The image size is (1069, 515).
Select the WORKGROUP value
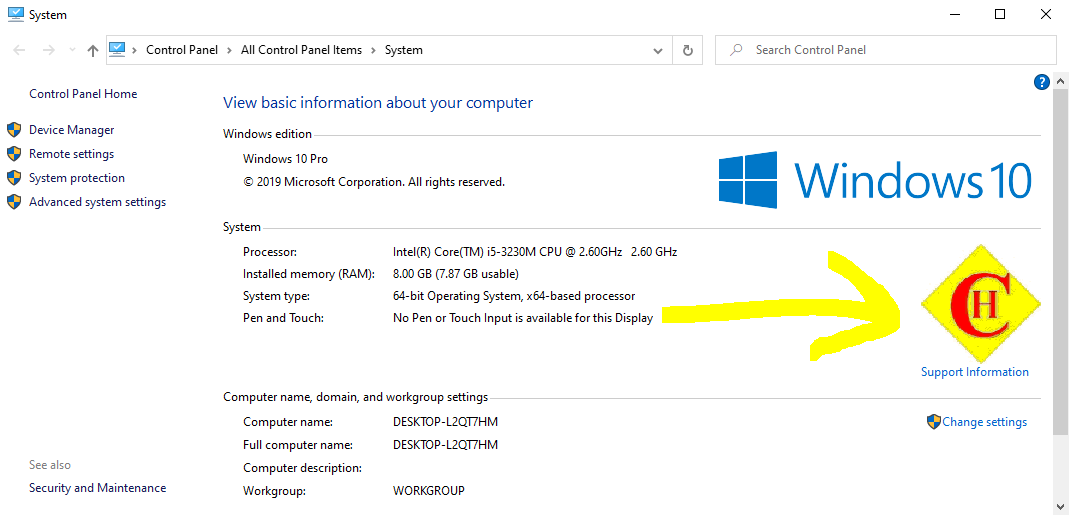click(x=429, y=490)
